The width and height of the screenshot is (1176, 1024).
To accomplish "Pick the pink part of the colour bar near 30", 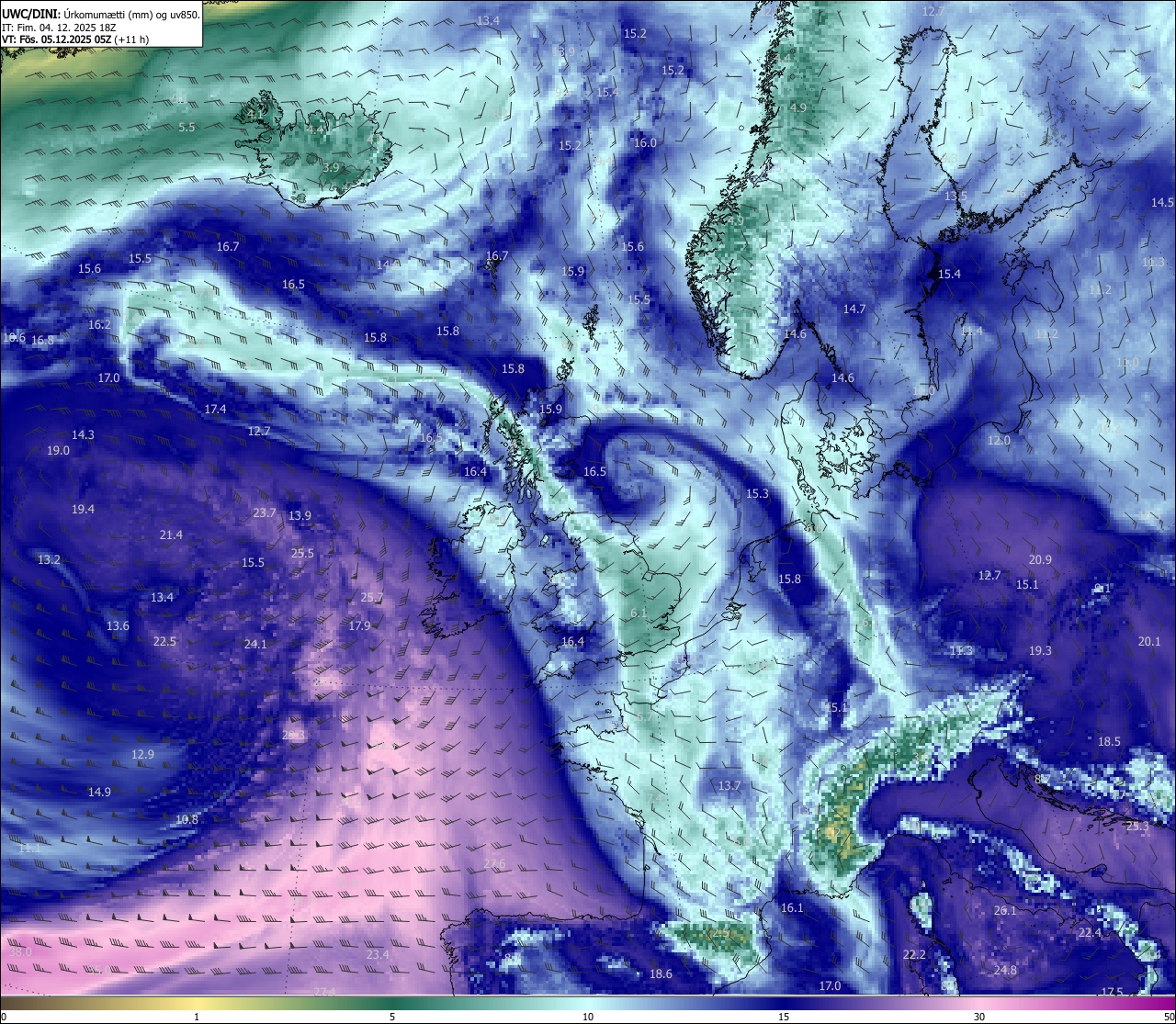I will point(979,1003).
